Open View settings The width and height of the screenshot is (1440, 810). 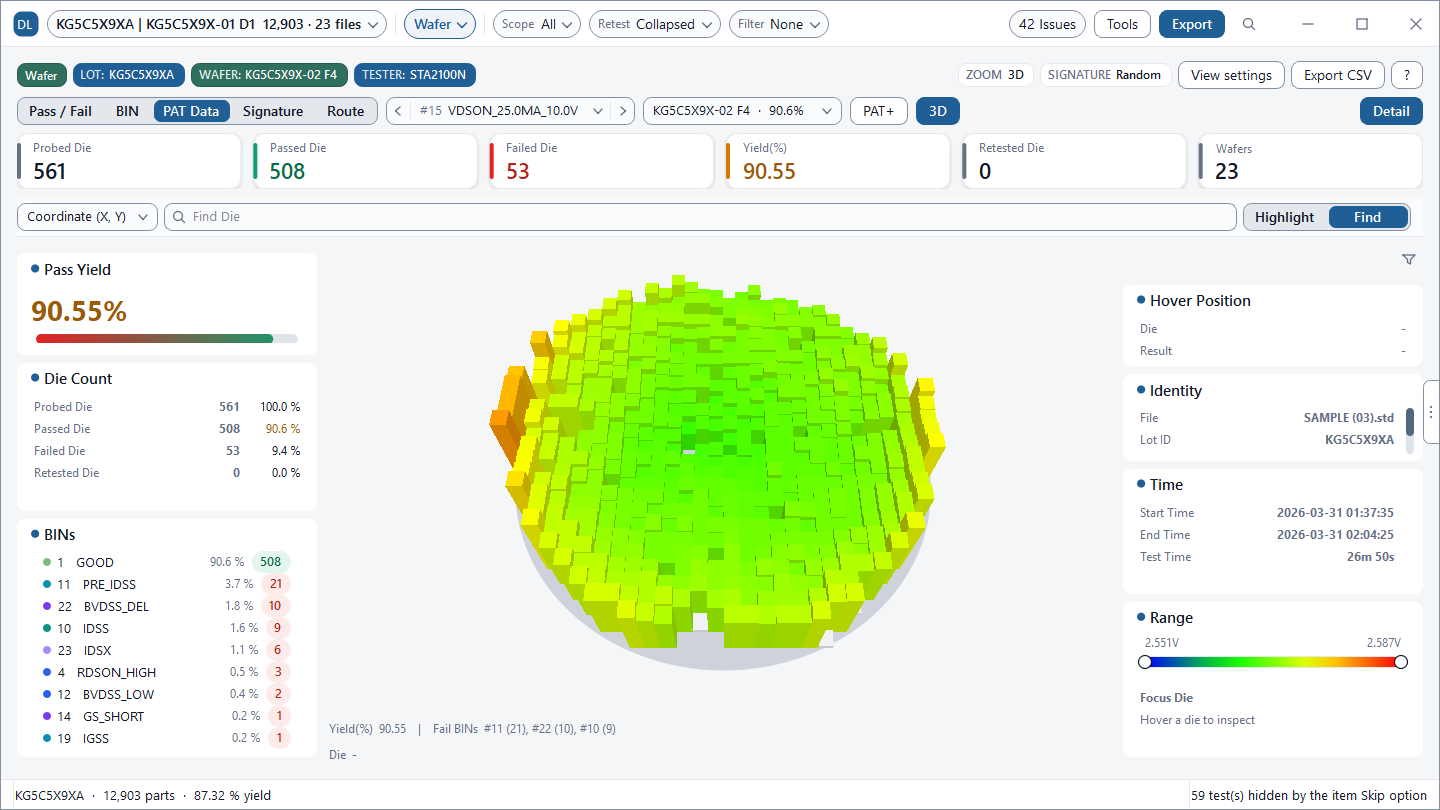[1231, 75]
